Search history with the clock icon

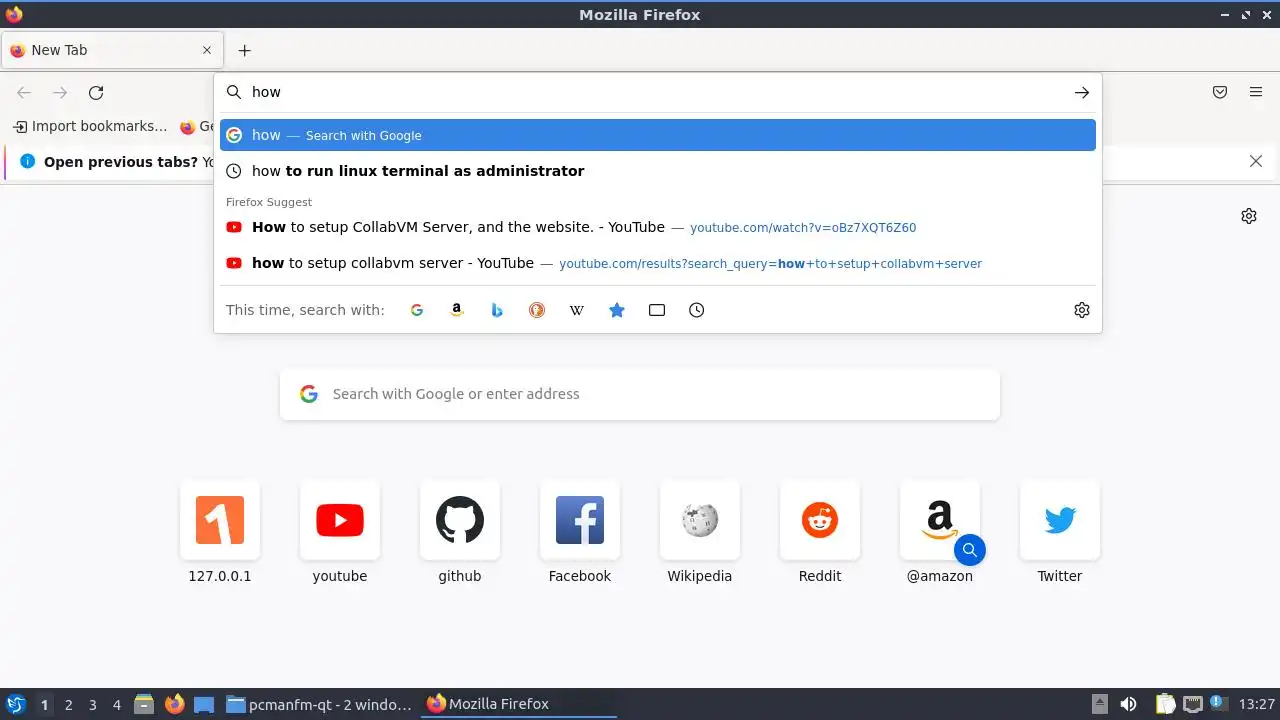click(x=697, y=310)
